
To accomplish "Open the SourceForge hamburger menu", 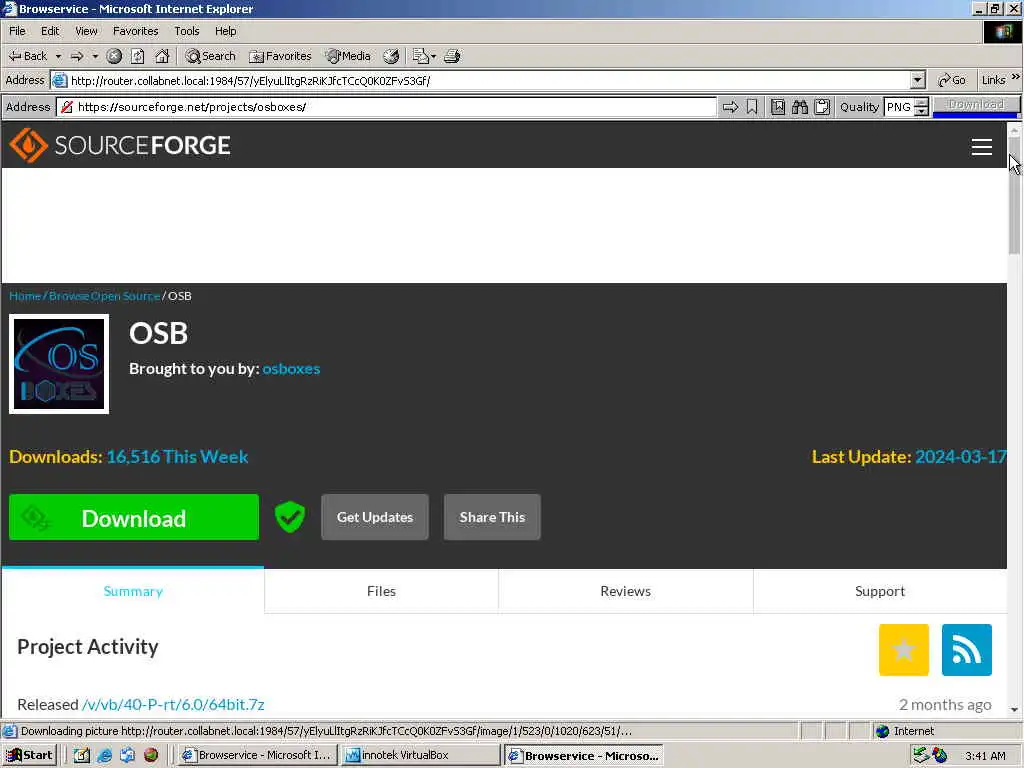I will [982, 147].
